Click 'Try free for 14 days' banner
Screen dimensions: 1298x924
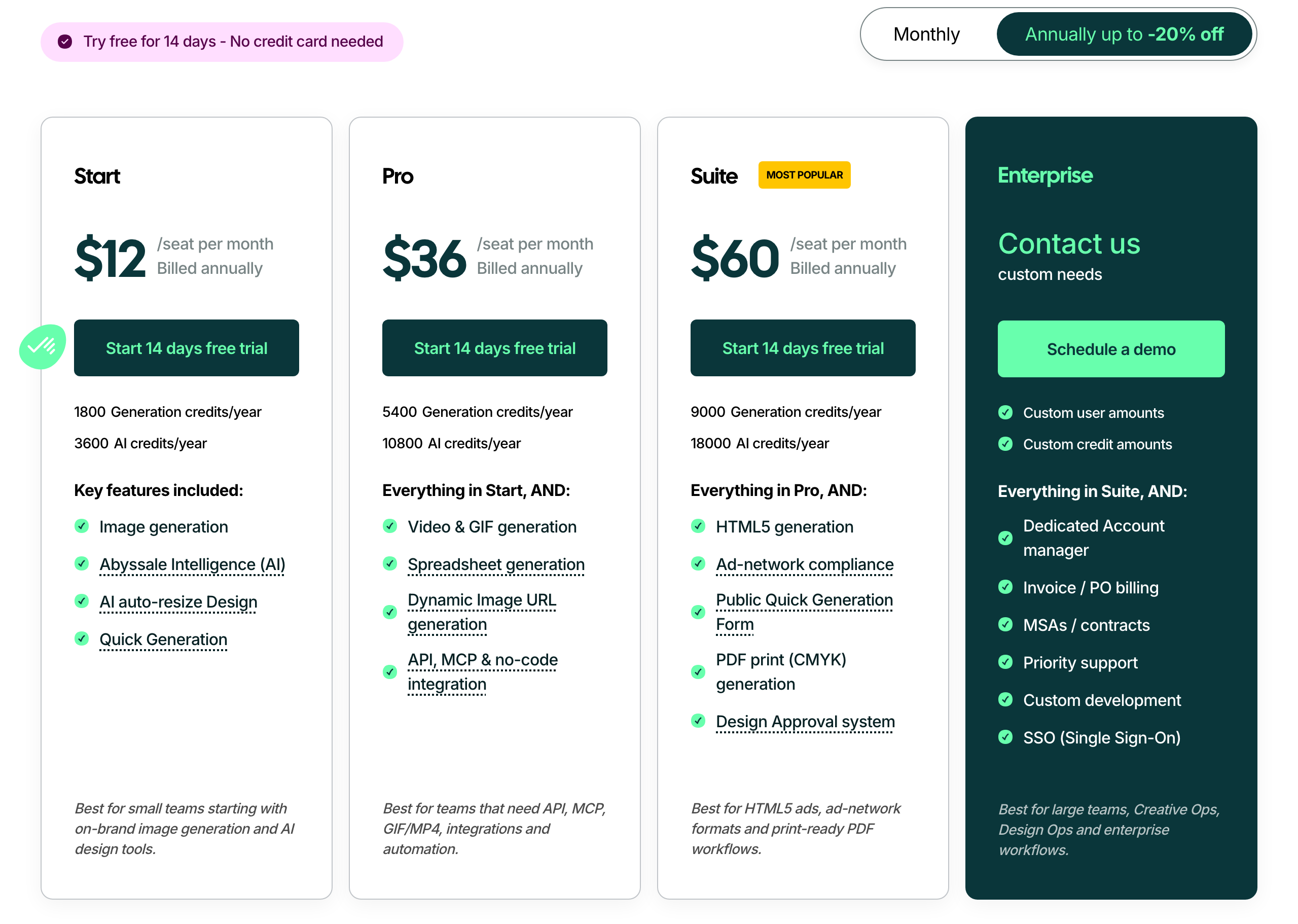[222, 42]
